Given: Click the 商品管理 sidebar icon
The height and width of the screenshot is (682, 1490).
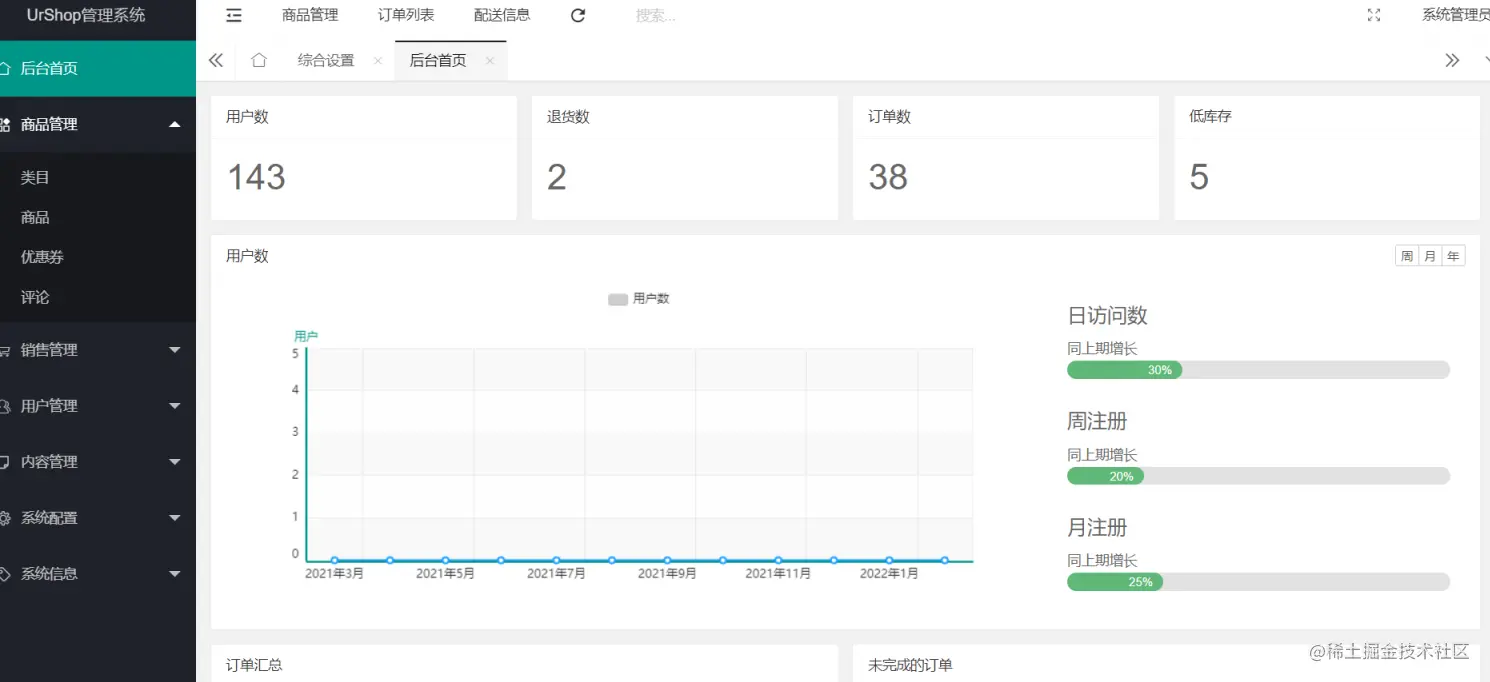Looking at the screenshot, I should 5,124.
